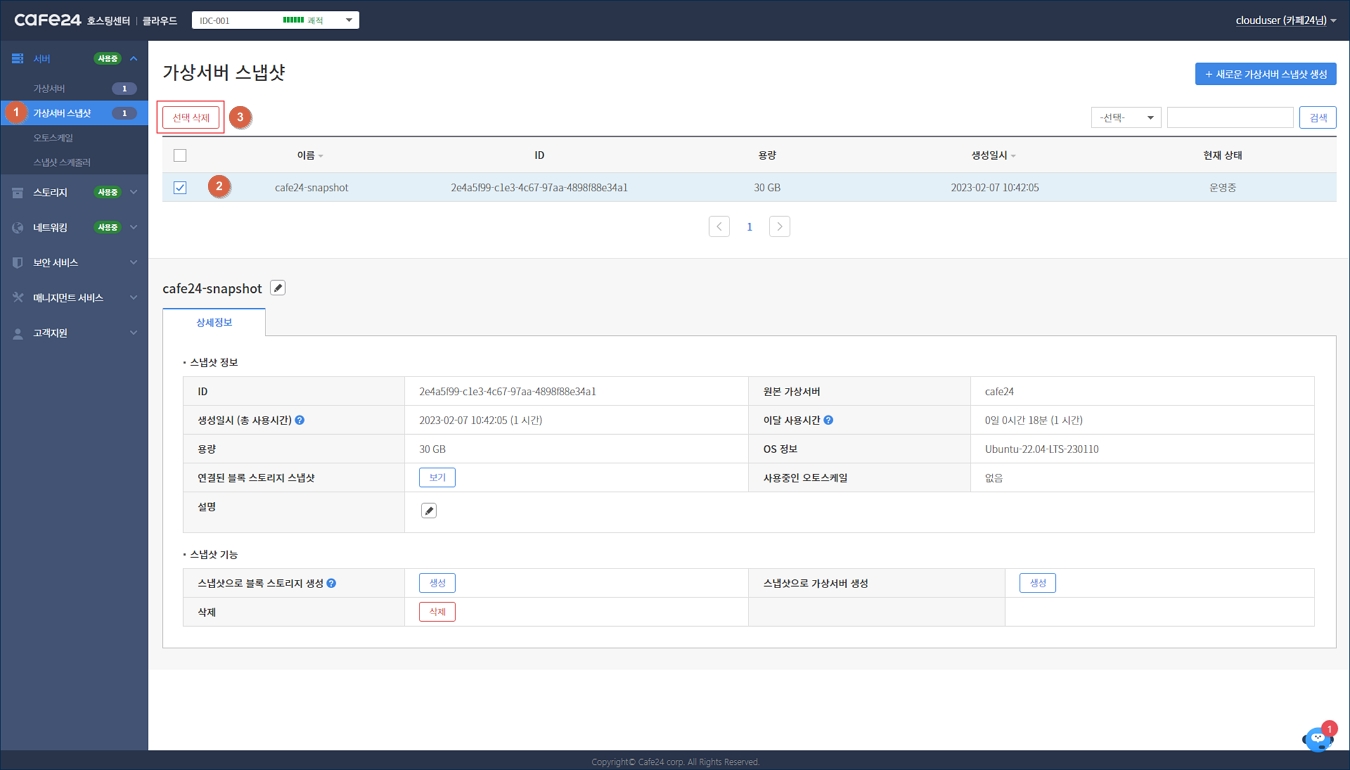The image size is (1350, 770).
Task: Click 새로운 가상서버 스냅샷 생성 button
Action: tap(1265, 74)
